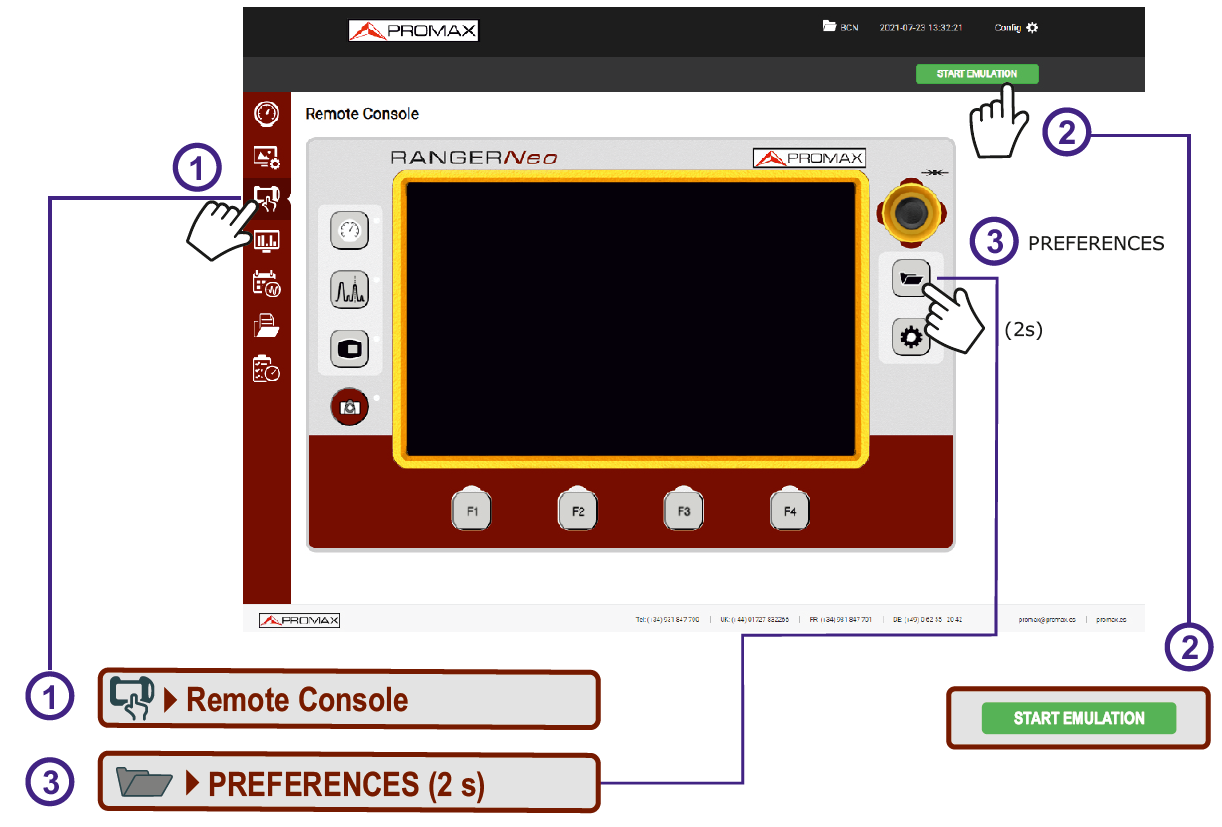This screenshot has height=827, width=1222.
Task: Click the PROMAX badge on the console panel
Action: point(809,158)
